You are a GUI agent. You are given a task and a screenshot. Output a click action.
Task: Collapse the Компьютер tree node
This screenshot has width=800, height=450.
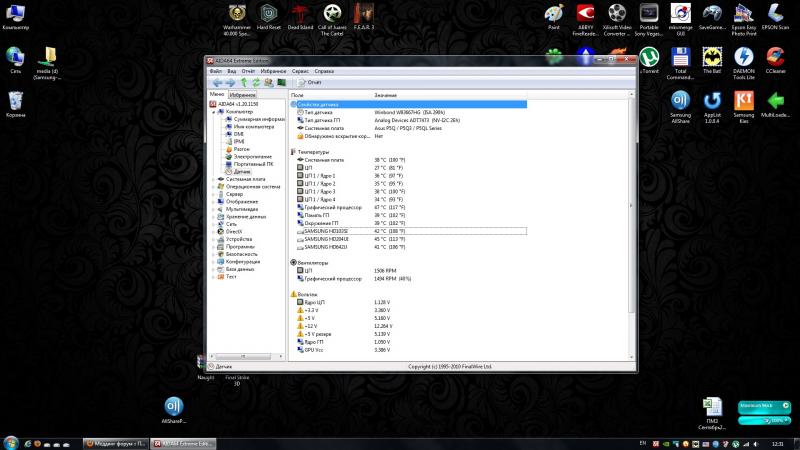(x=214, y=112)
